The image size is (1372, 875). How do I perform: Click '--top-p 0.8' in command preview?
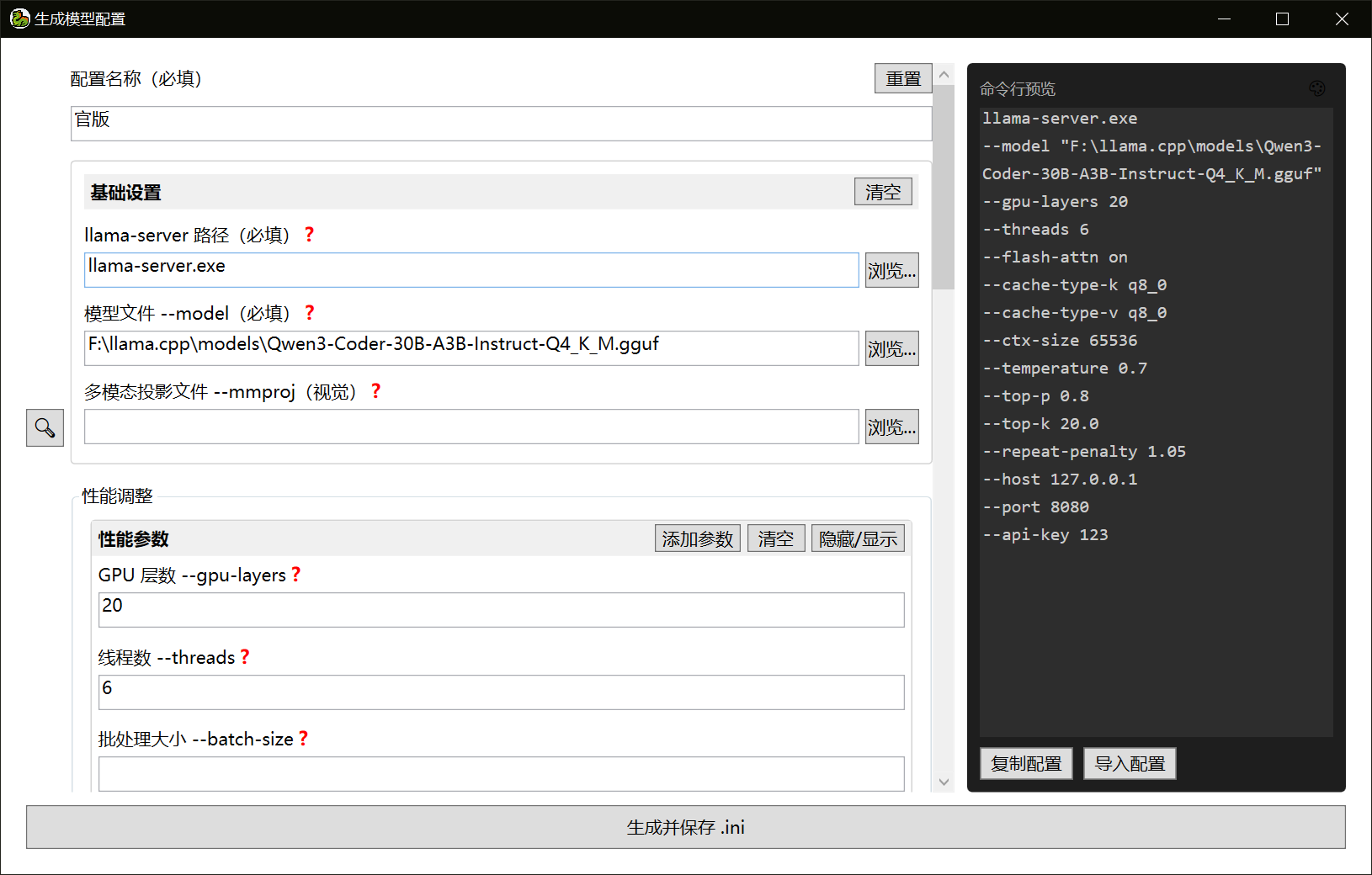click(x=1035, y=396)
